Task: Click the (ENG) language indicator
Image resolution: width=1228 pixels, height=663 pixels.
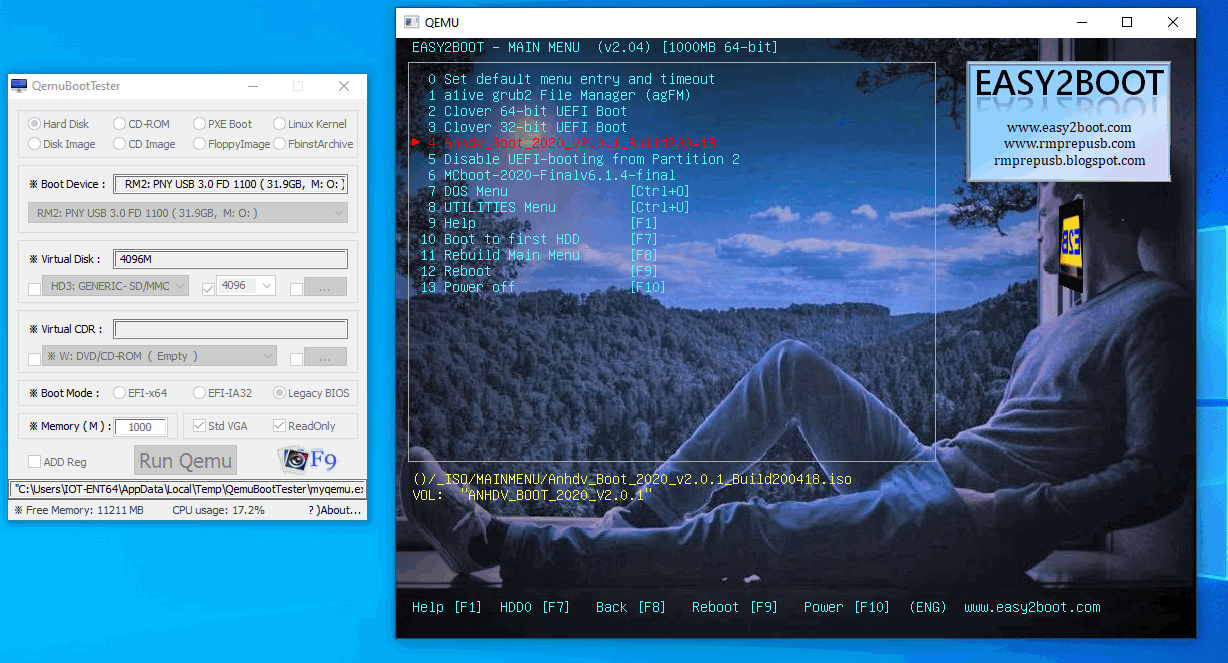Action: [928, 607]
